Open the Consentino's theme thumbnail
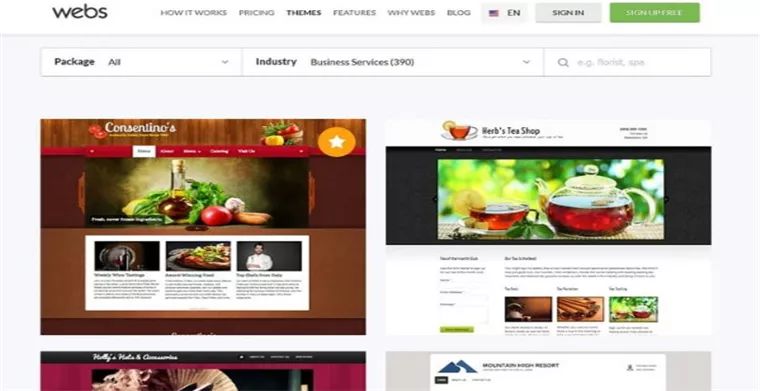760x391 pixels. (203, 227)
